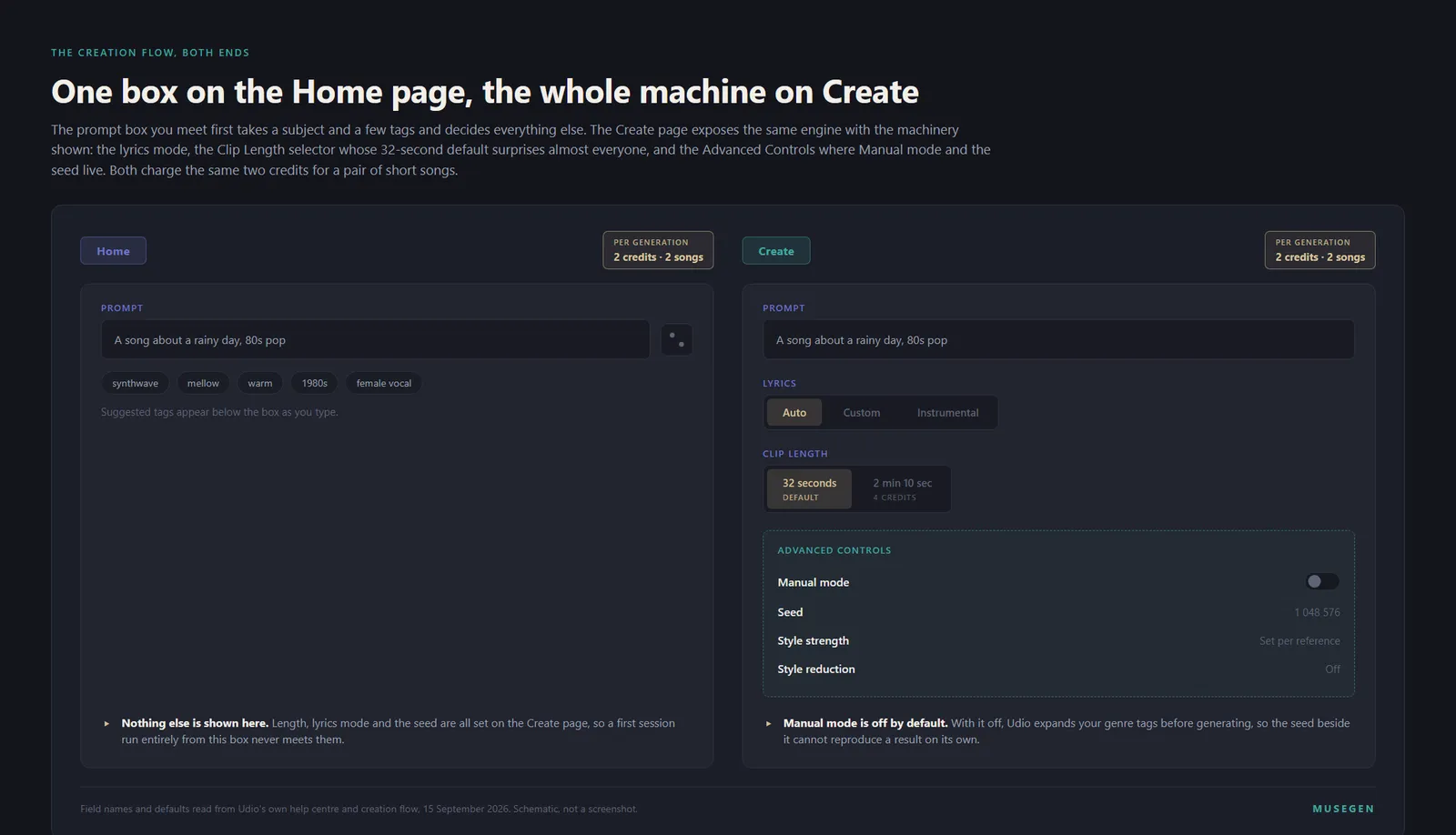The height and width of the screenshot is (835, 1456).
Task: Add the female vocal tag
Action: 384,383
